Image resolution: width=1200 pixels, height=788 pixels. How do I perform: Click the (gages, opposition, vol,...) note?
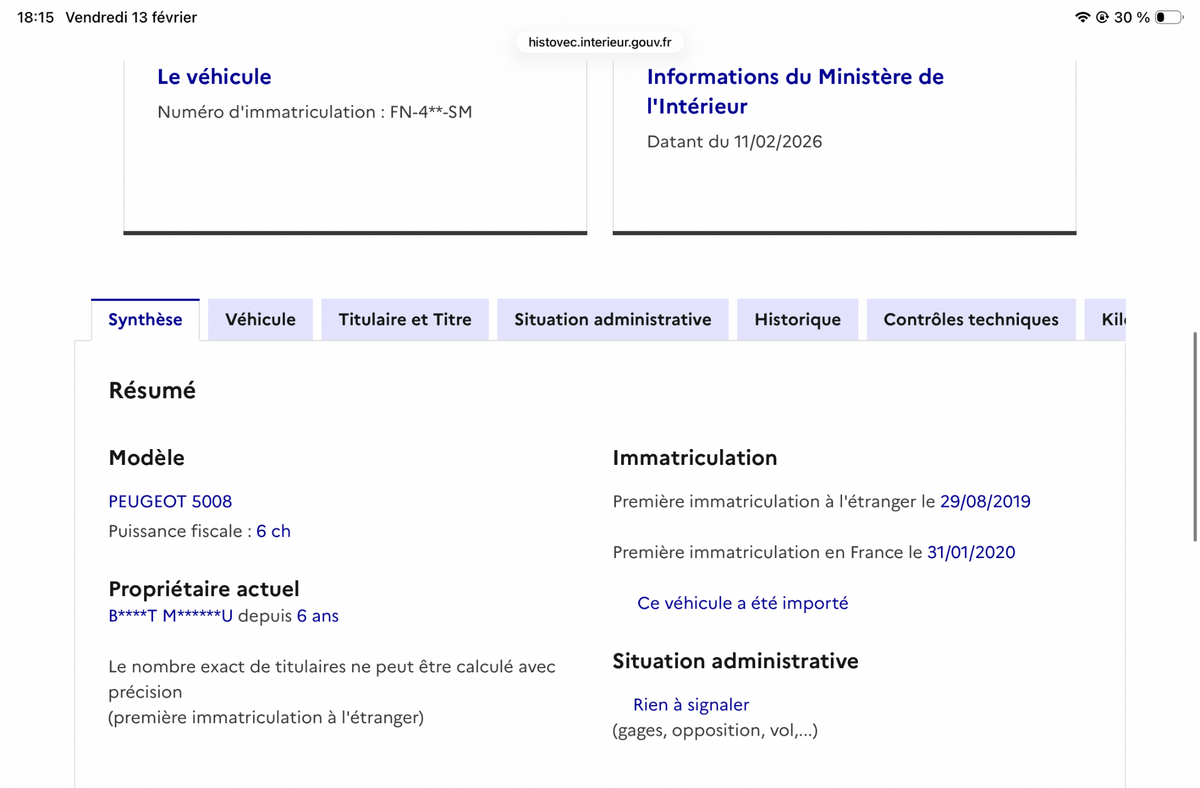715,730
